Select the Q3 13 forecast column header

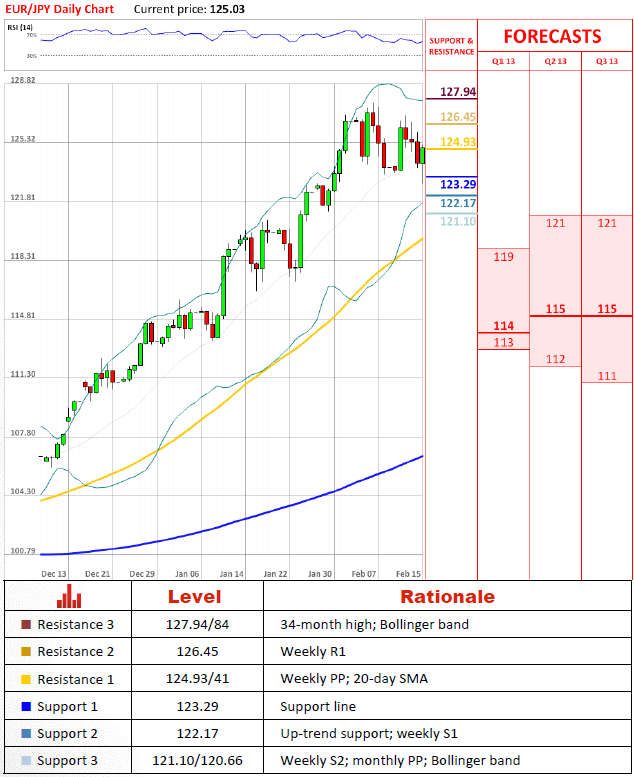[x=607, y=61]
